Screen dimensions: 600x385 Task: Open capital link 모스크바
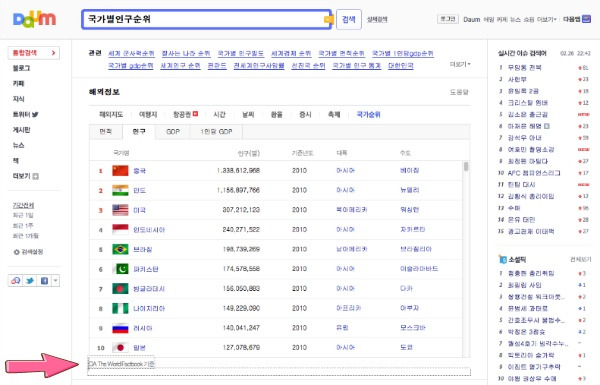point(412,328)
